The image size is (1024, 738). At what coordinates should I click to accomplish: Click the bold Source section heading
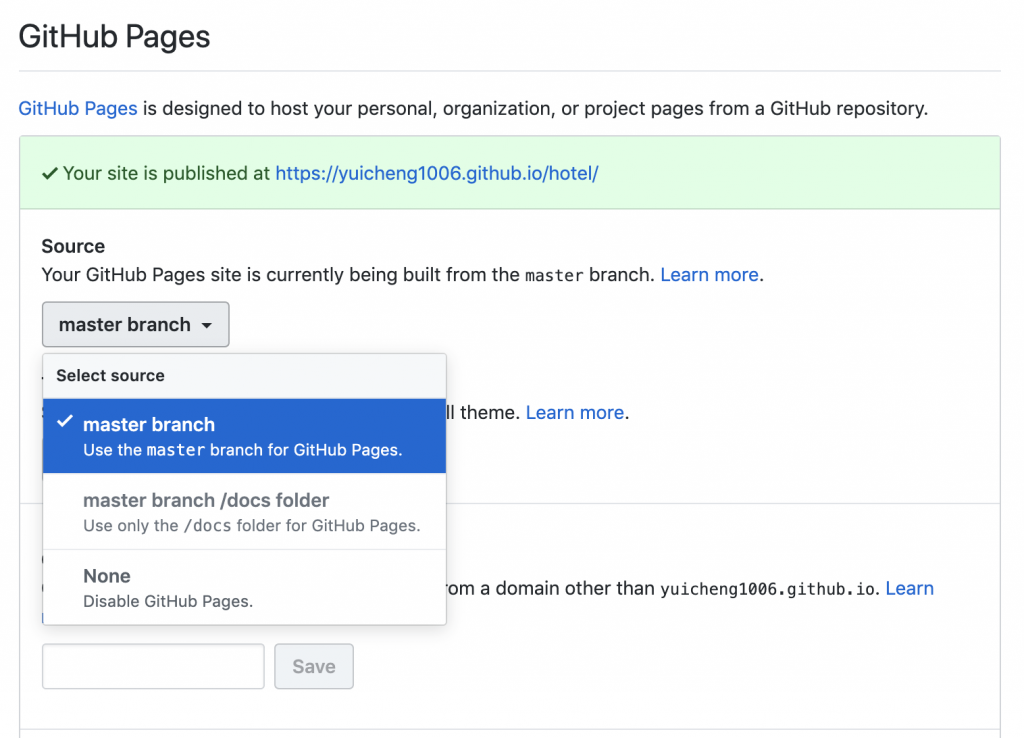(x=73, y=246)
